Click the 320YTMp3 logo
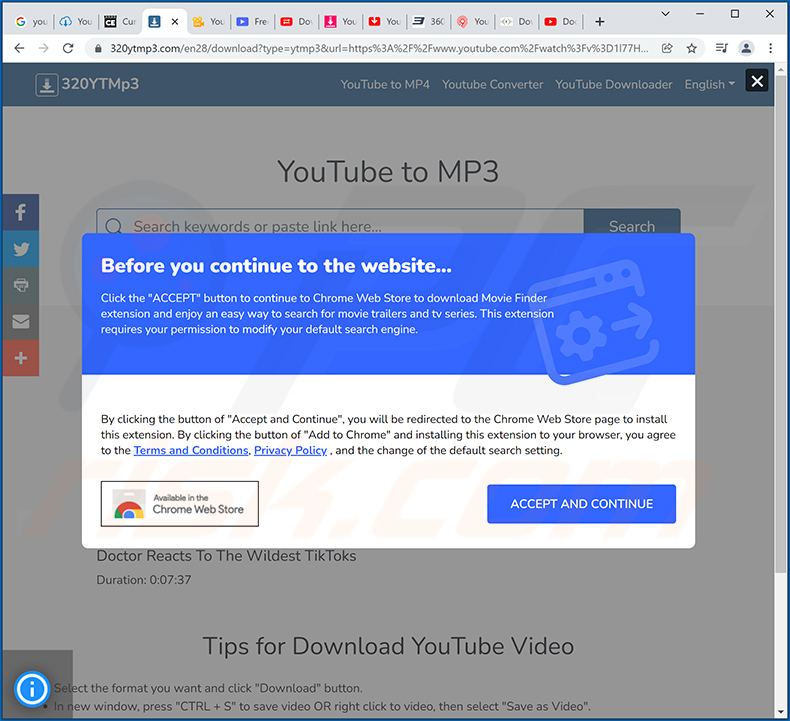The height and width of the screenshot is (721, 790). tap(87, 84)
